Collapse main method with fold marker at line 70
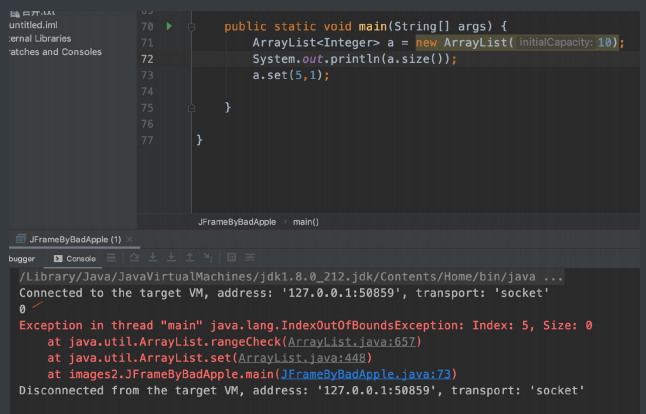Screen dimensions: 646x414 click(192, 27)
